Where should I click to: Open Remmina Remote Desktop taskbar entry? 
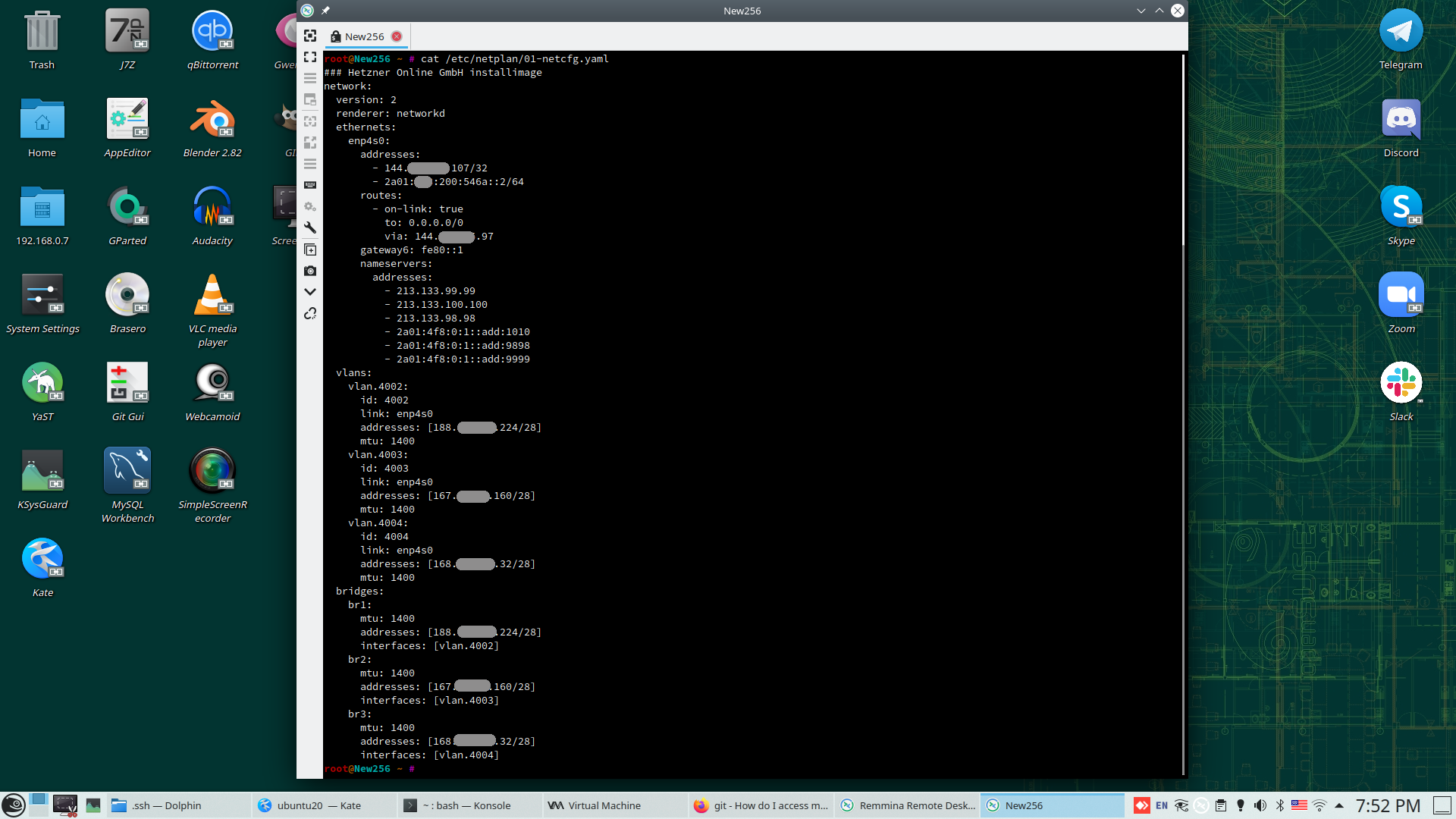tap(907, 805)
